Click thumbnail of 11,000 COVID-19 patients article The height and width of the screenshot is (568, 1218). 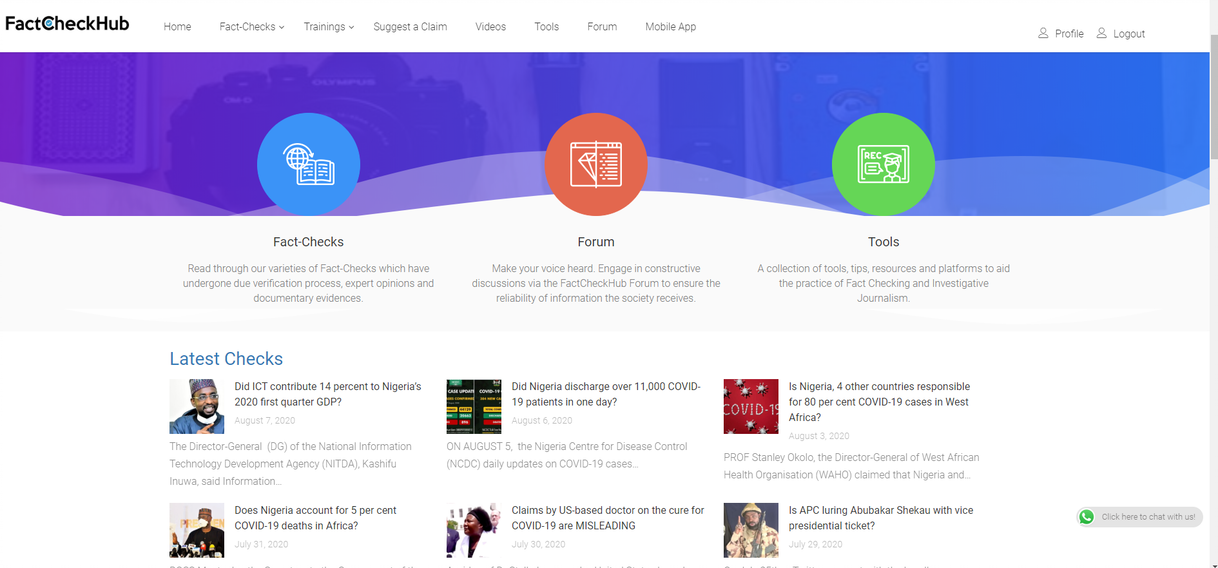(474, 406)
